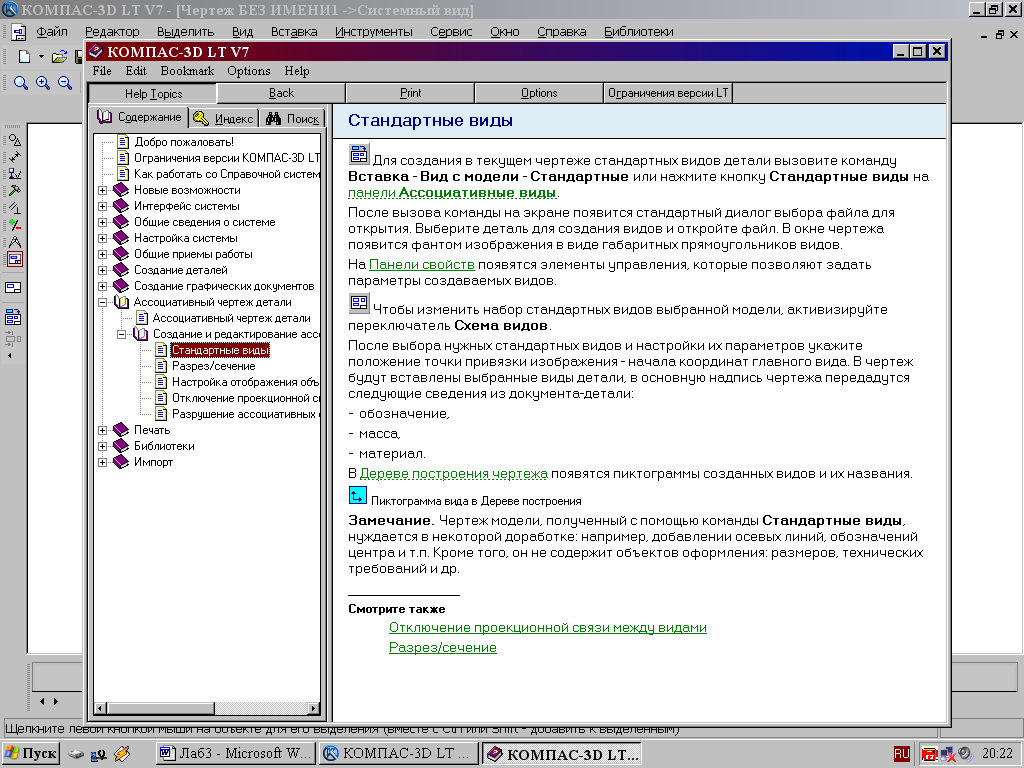Switch to КОМПАС-3D LT main window taskbar button

pyautogui.click(x=398, y=754)
